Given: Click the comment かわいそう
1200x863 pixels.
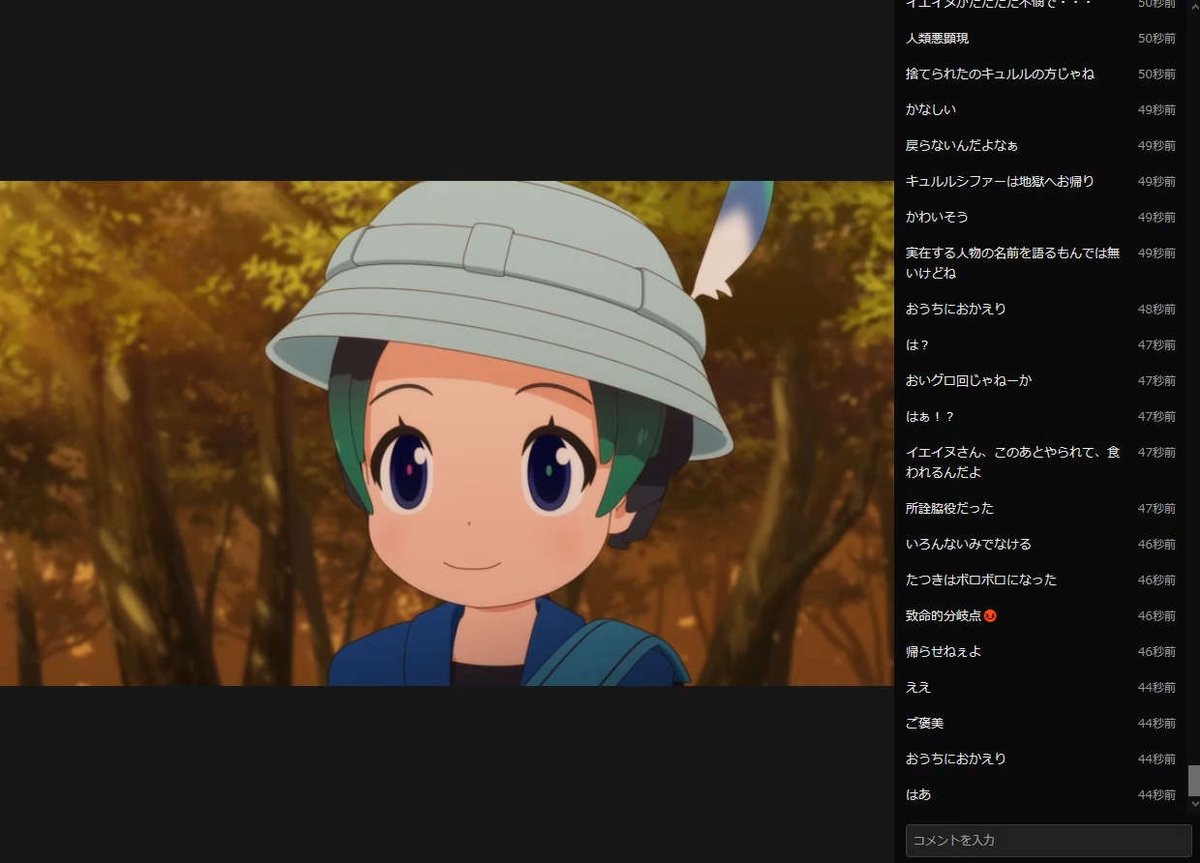Looking at the screenshot, I should point(937,217).
